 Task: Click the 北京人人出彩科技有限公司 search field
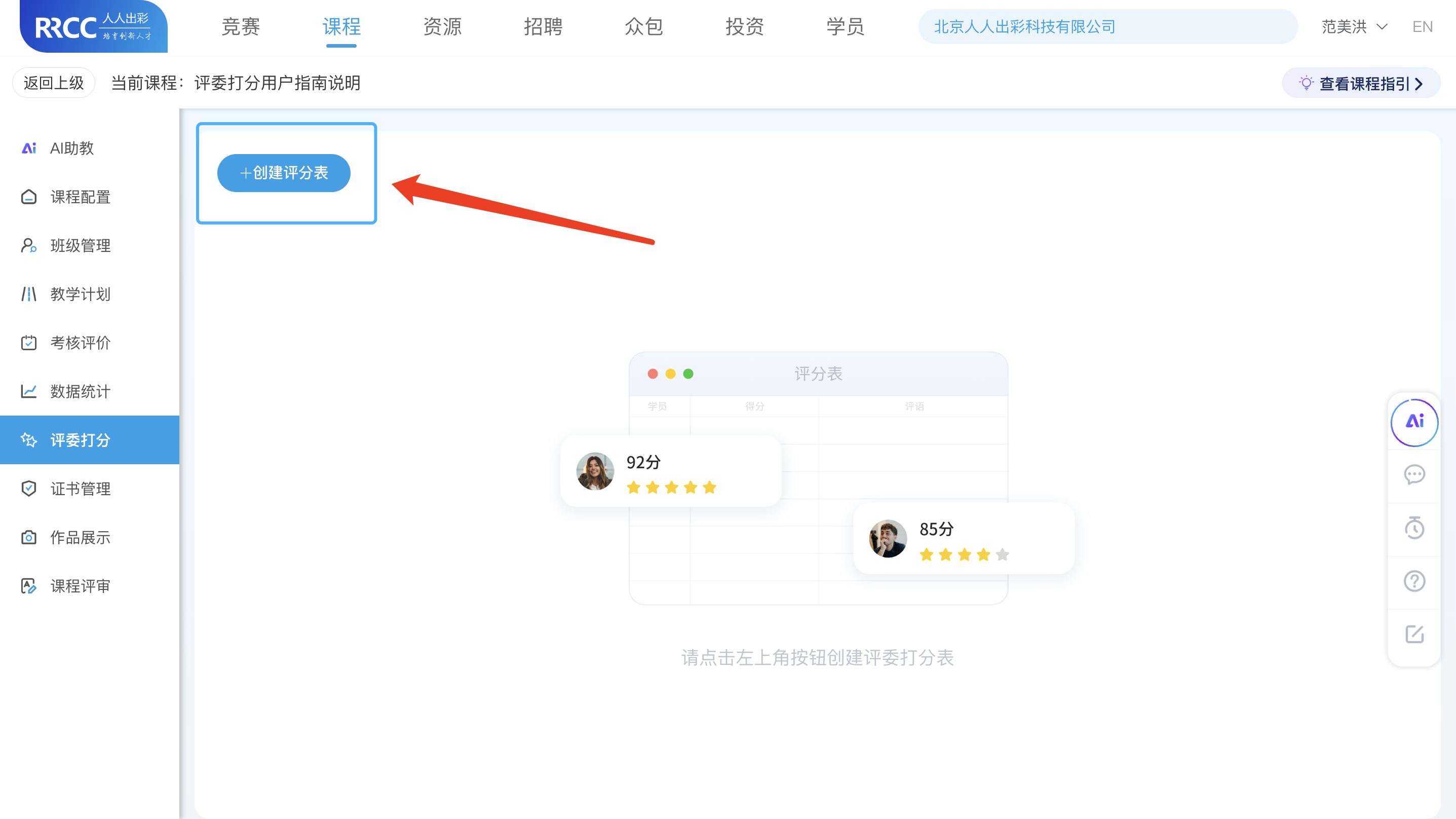1108,26
